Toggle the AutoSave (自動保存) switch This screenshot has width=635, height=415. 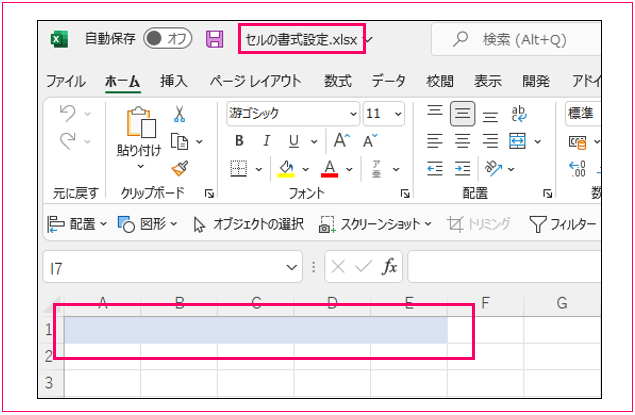tap(167, 39)
